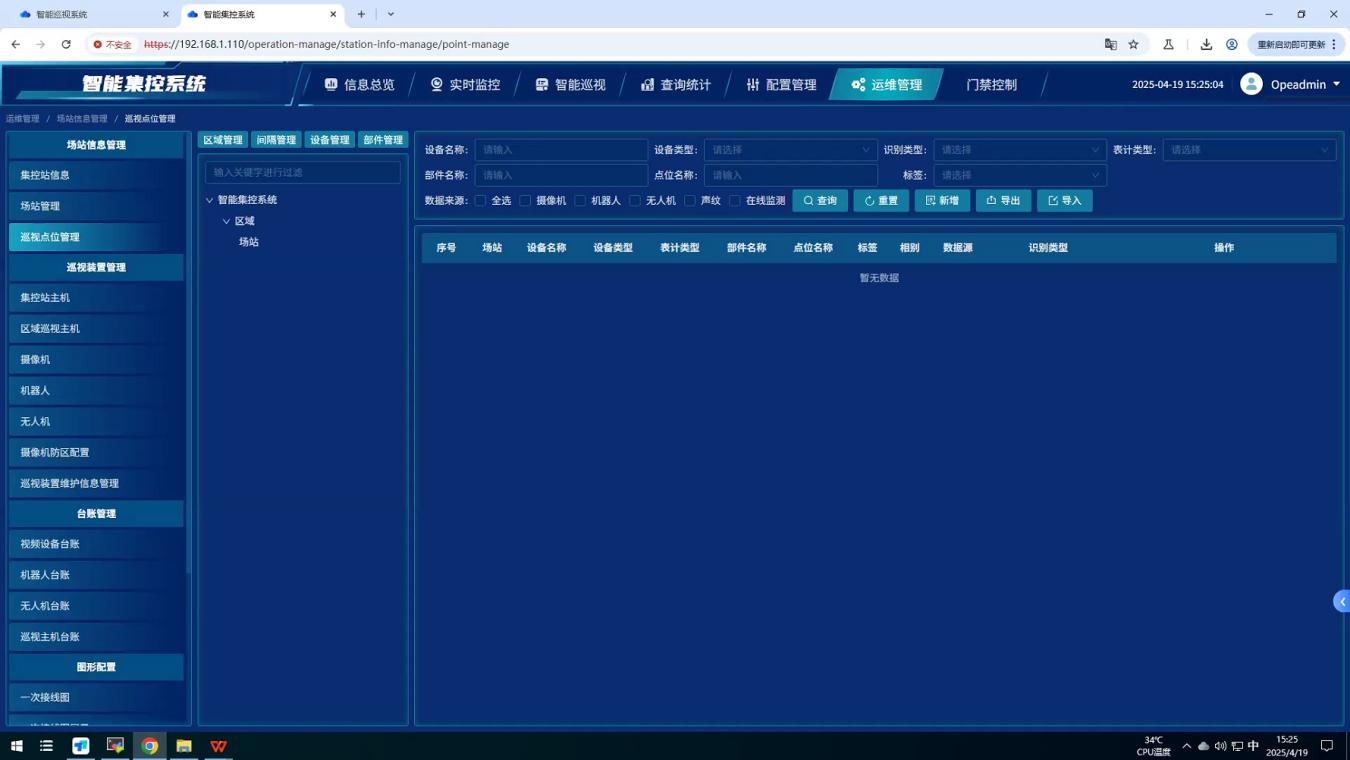1350x760 pixels.
Task: Collapse the 智能集控系统 tree node
Action: pos(210,200)
